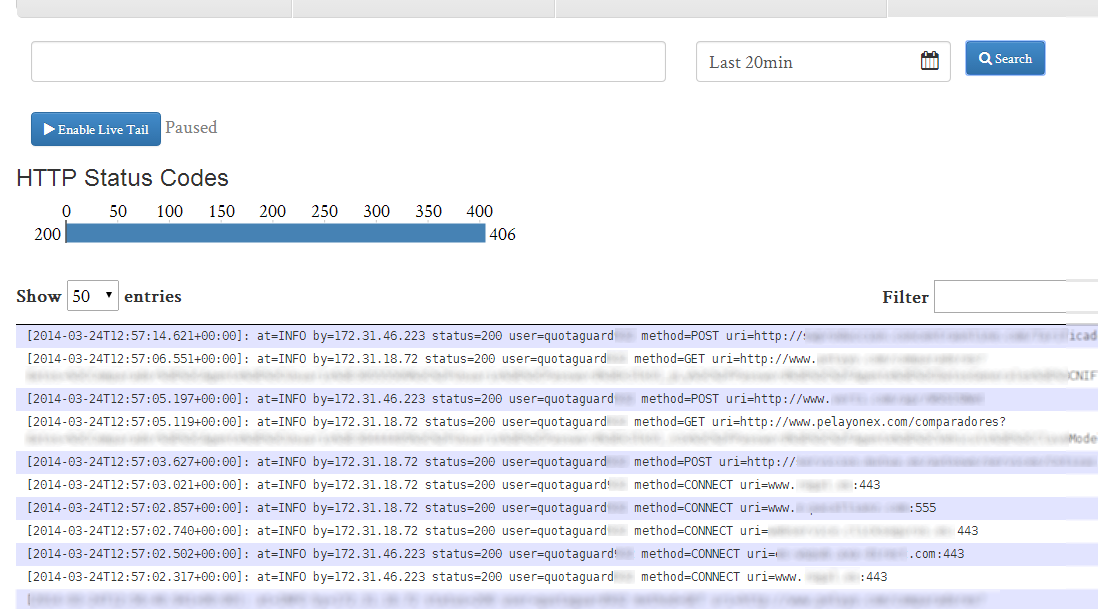Click the play icon on Enable Live Tail
This screenshot has height=609, width=1098.
pyautogui.click(x=46, y=128)
